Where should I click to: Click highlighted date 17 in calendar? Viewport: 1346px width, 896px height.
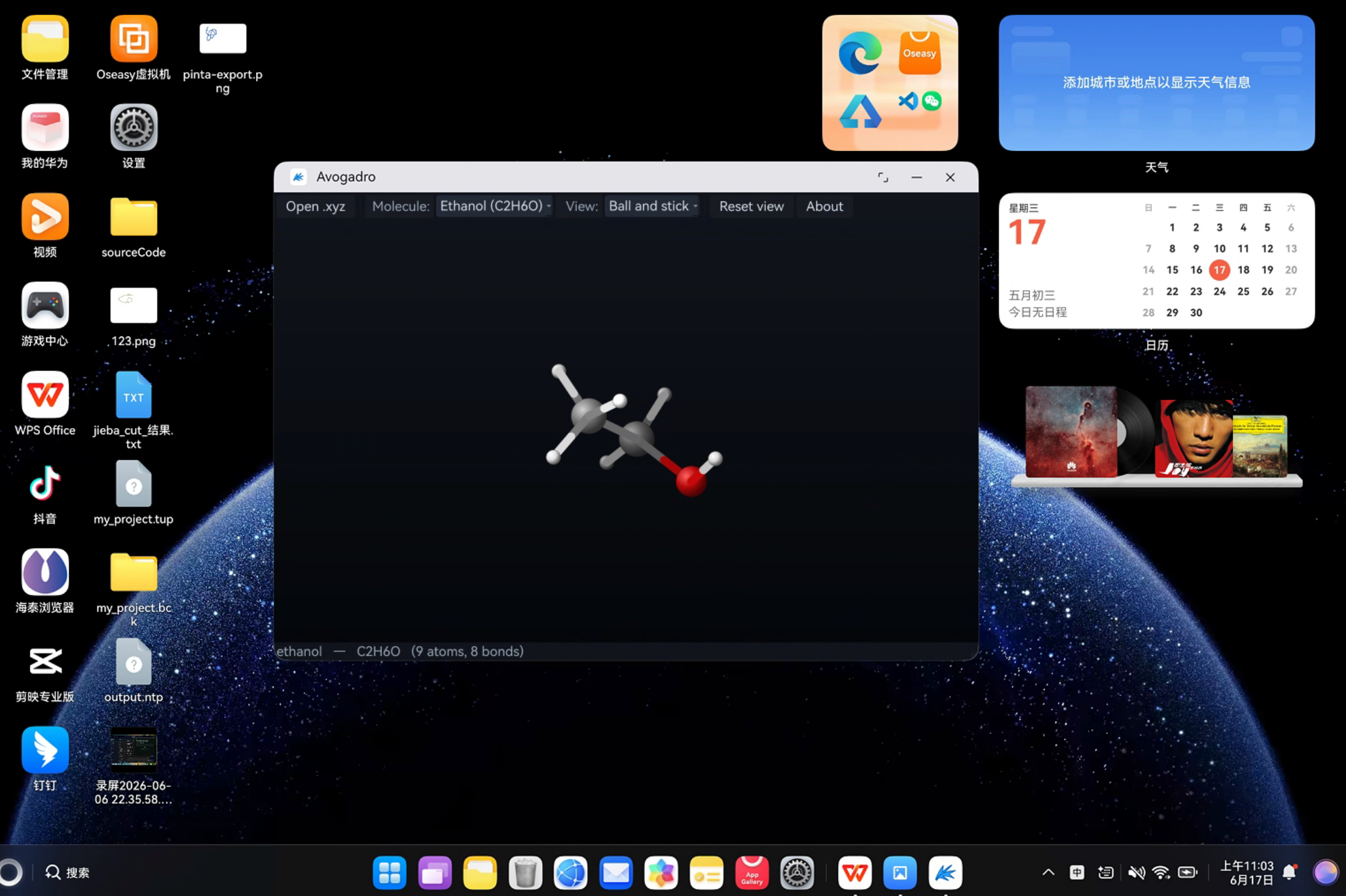(x=1220, y=270)
